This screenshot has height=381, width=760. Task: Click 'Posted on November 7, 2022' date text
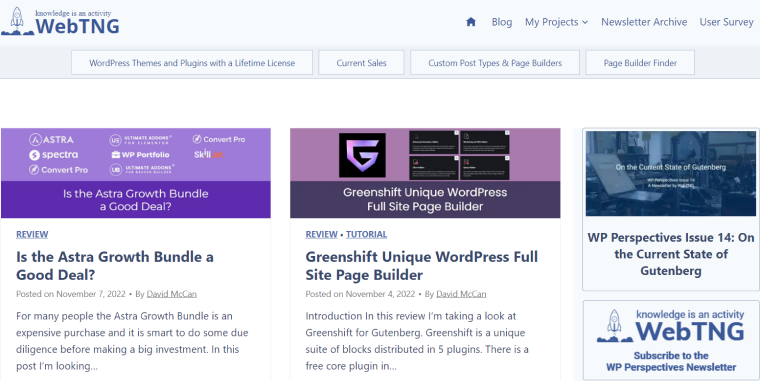71,294
